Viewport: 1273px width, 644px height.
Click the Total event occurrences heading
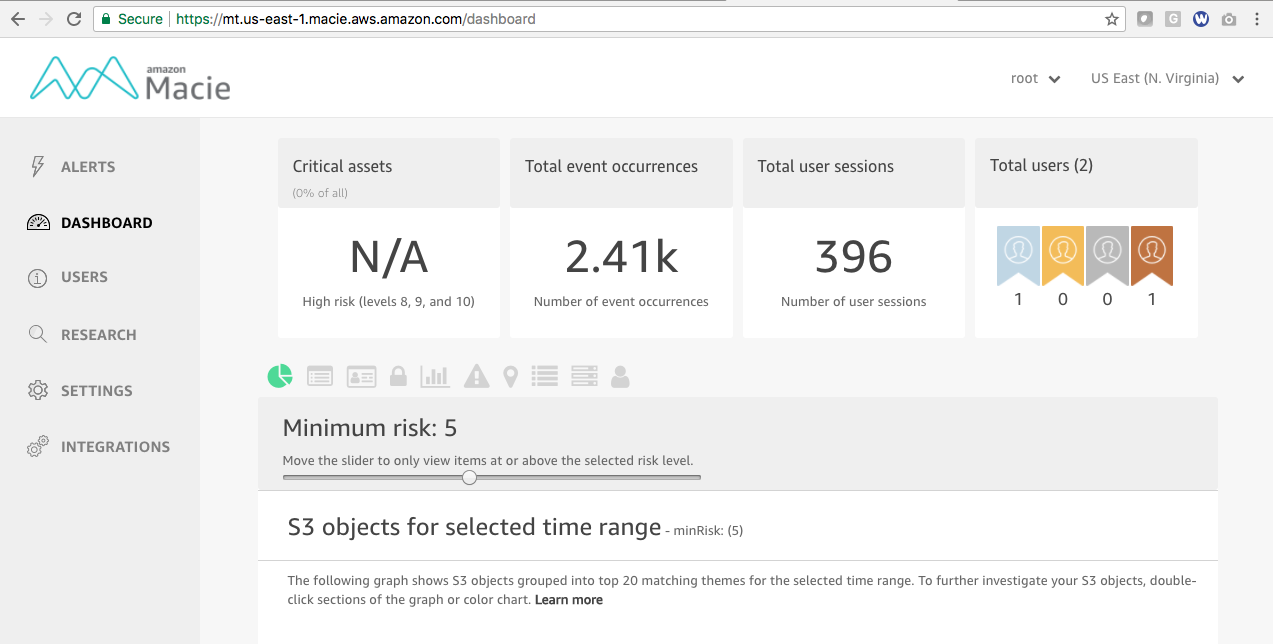(611, 167)
